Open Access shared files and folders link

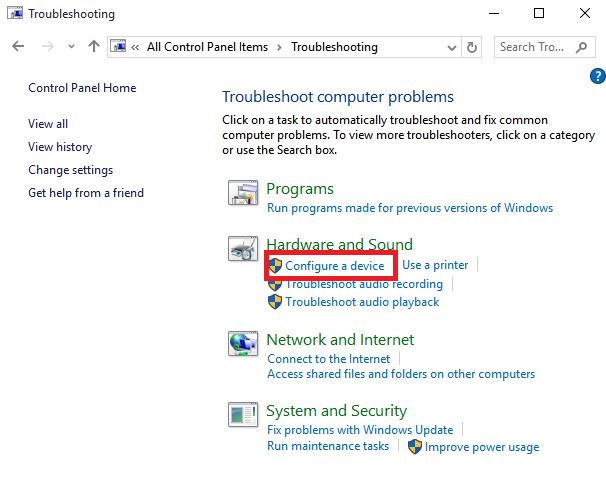(401, 374)
